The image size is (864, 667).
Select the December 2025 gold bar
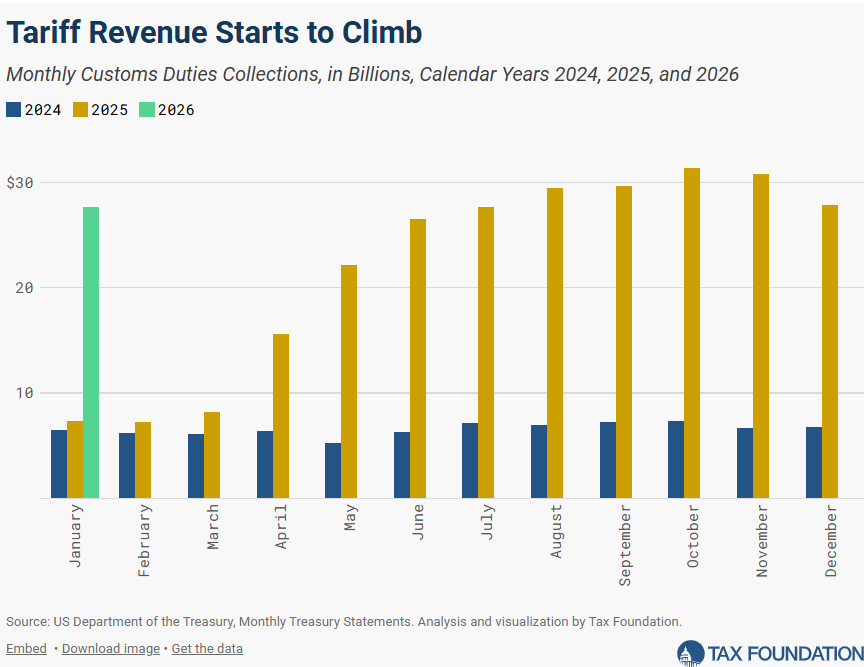coord(829,351)
